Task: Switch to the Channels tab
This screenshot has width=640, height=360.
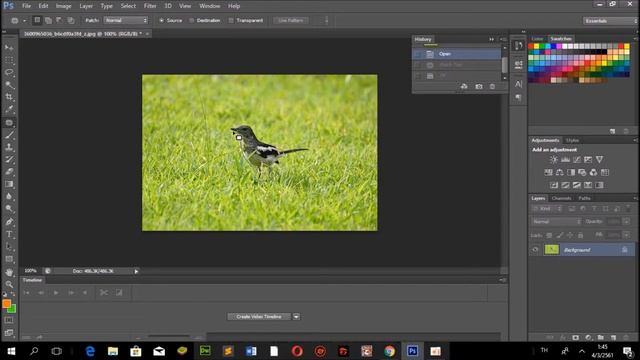Action: click(561, 198)
